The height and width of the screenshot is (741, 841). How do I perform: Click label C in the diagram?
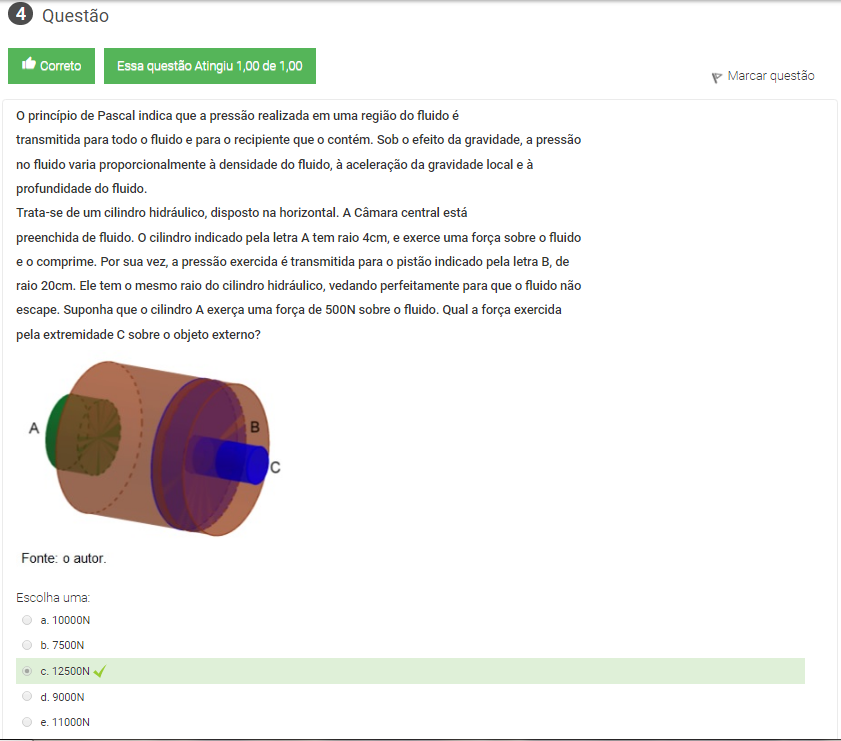(275, 468)
